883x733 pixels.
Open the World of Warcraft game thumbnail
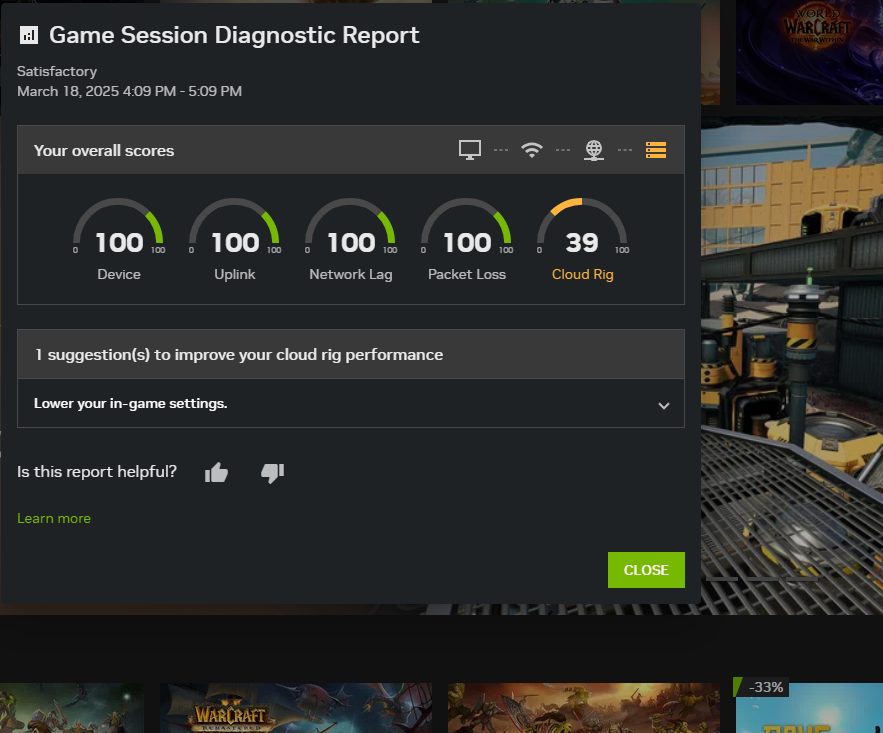pos(809,52)
